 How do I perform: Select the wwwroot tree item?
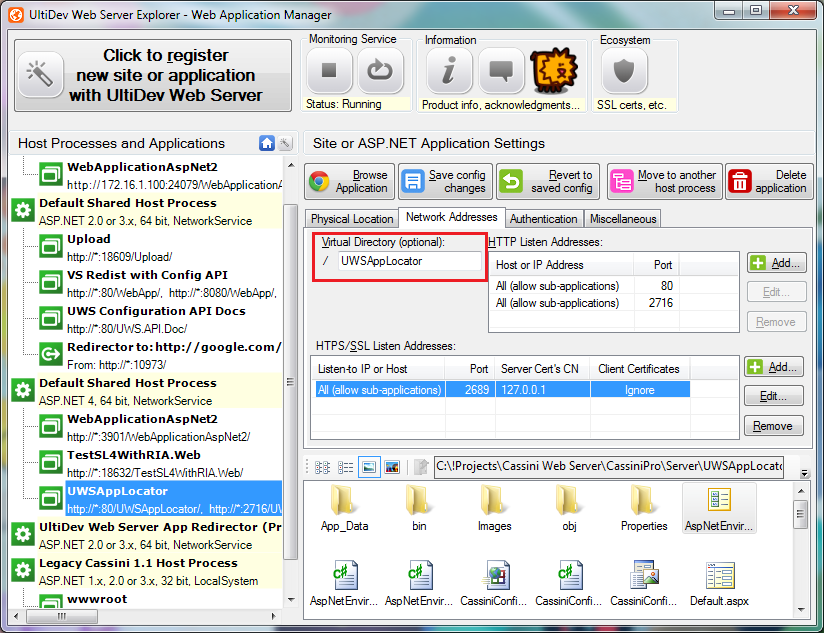point(97,599)
